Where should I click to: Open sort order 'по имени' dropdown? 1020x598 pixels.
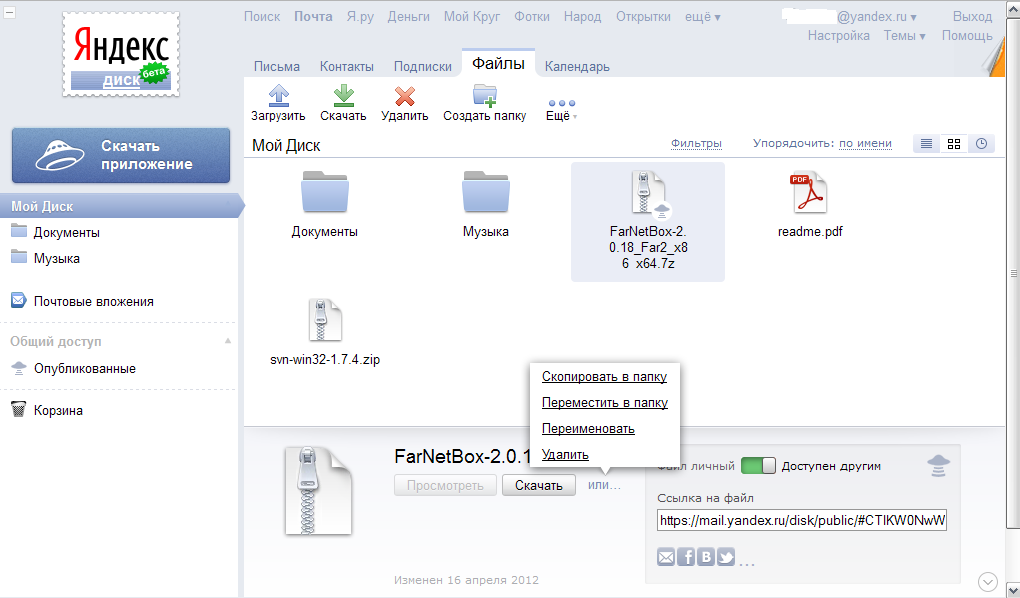(x=864, y=144)
